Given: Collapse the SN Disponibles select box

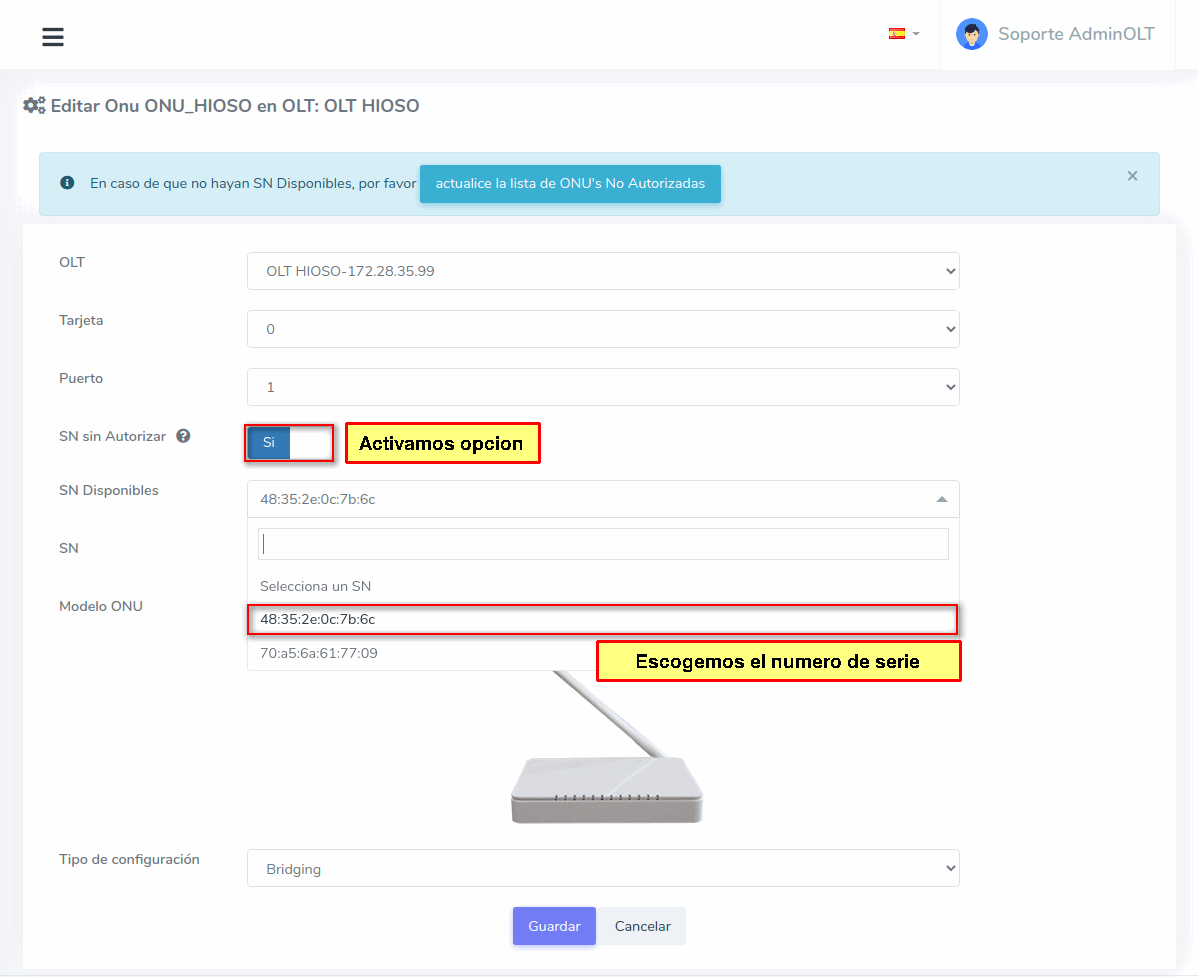Looking at the screenshot, I should tap(602, 499).
